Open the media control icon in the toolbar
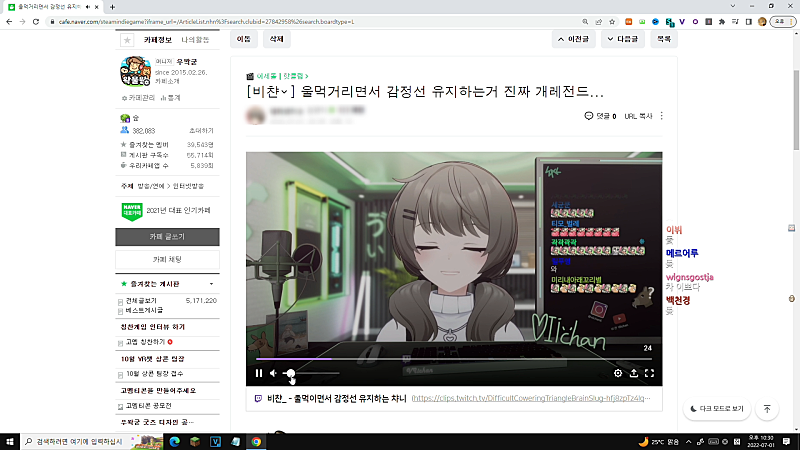The height and width of the screenshot is (450, 800). pos(735,21)
